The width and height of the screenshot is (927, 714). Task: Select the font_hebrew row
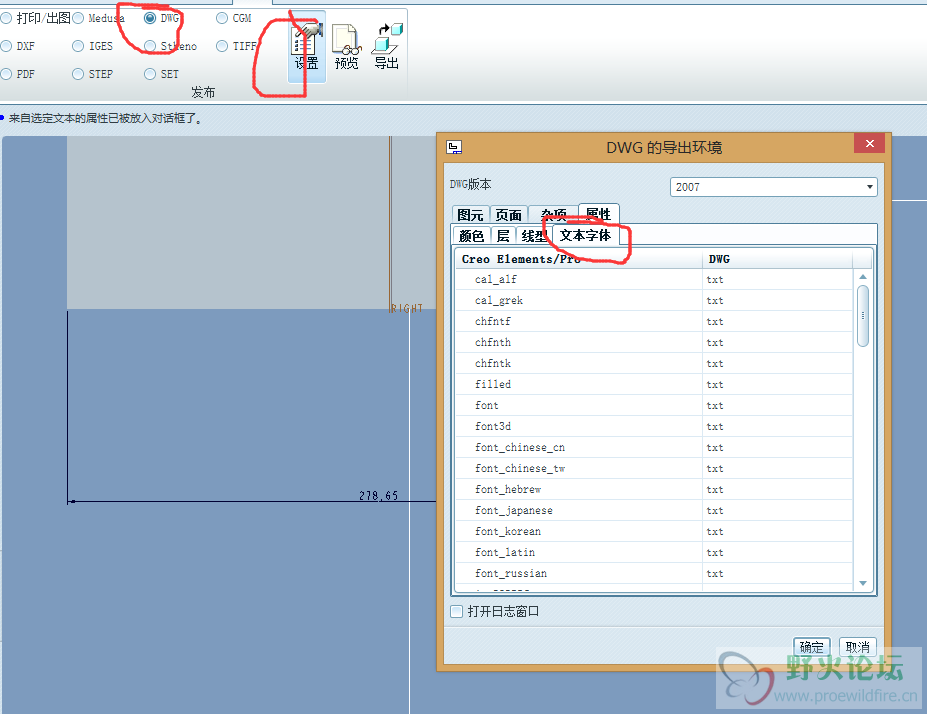tap(654, 489)
